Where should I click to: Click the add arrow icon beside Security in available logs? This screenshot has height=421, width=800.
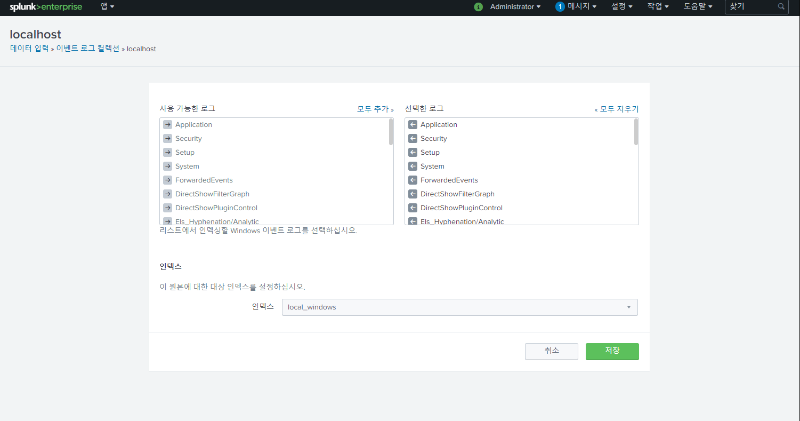click(x=167, y=138)
